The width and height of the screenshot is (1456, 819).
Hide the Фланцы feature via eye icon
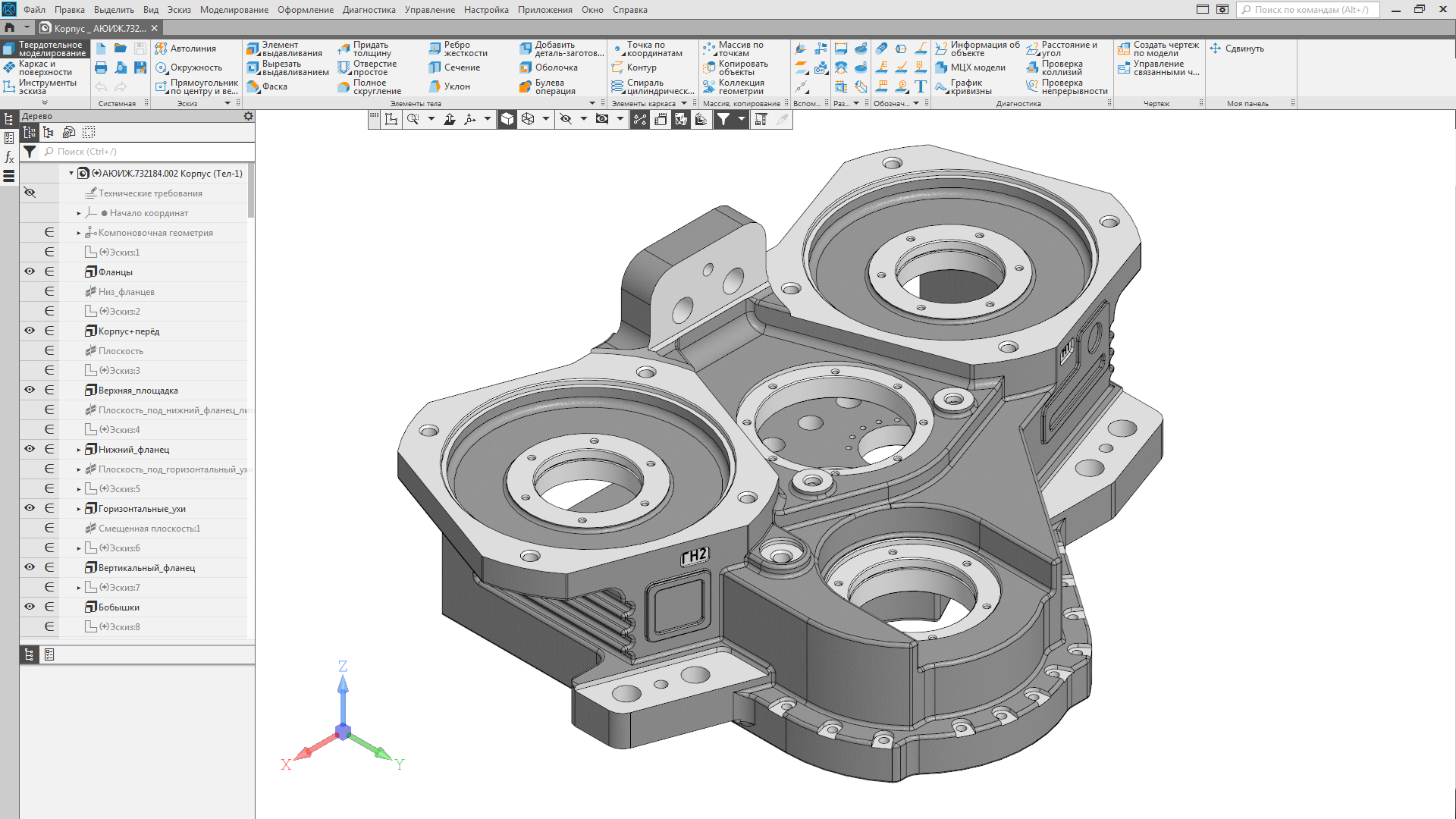click(30, 271)
